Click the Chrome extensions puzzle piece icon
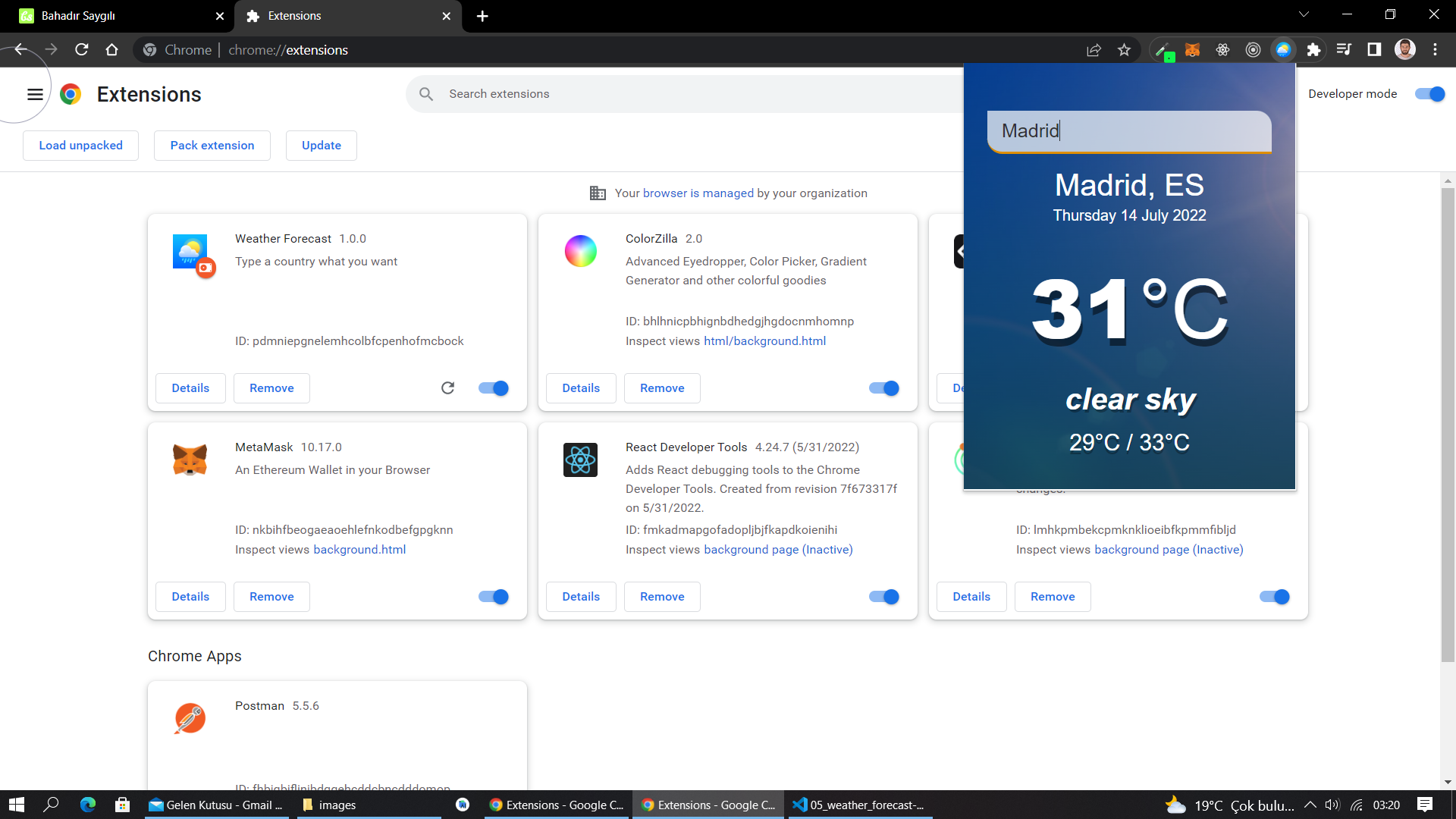 pos(1313,50)
